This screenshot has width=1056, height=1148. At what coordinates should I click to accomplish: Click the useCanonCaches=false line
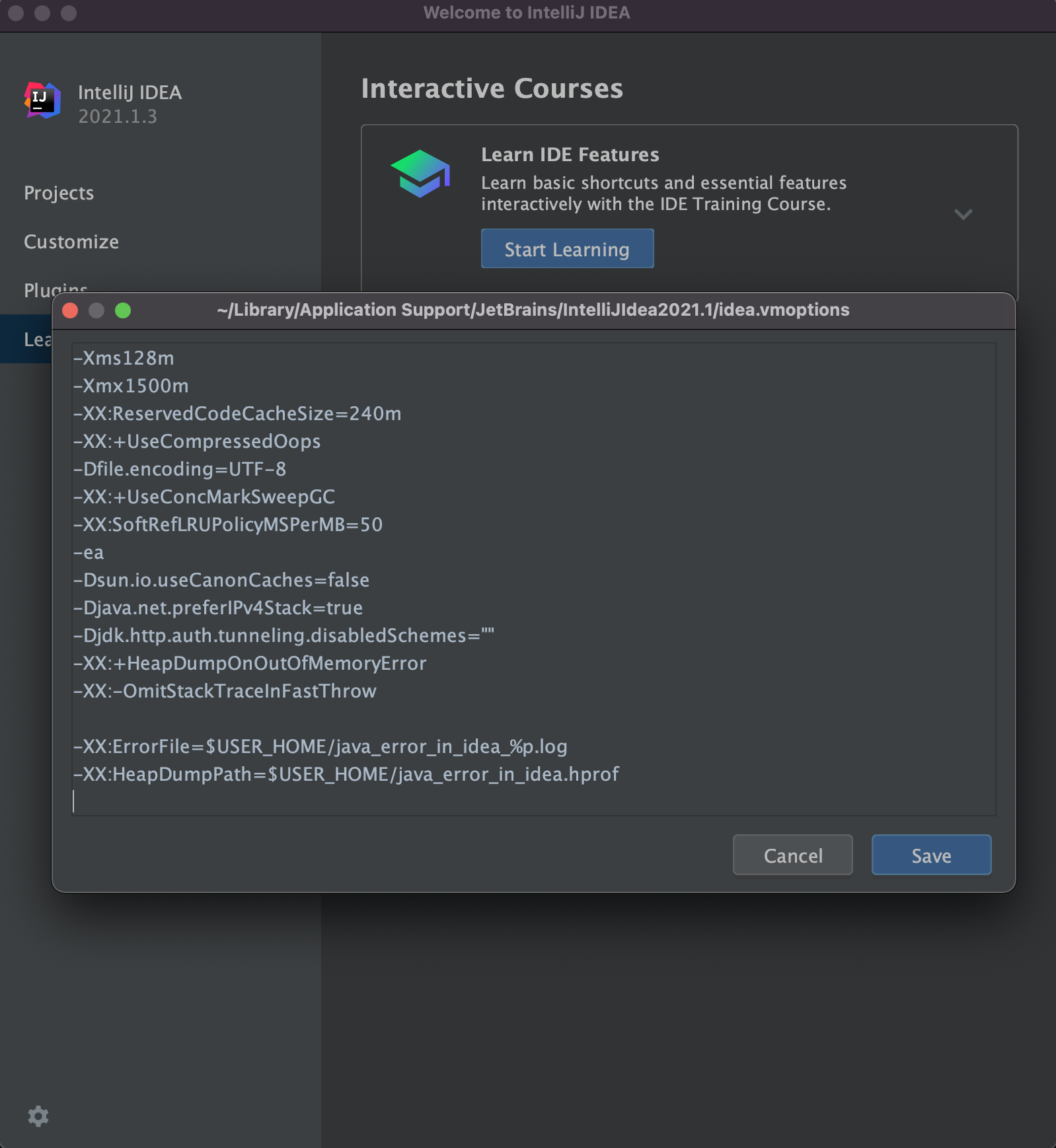[221, 580]
